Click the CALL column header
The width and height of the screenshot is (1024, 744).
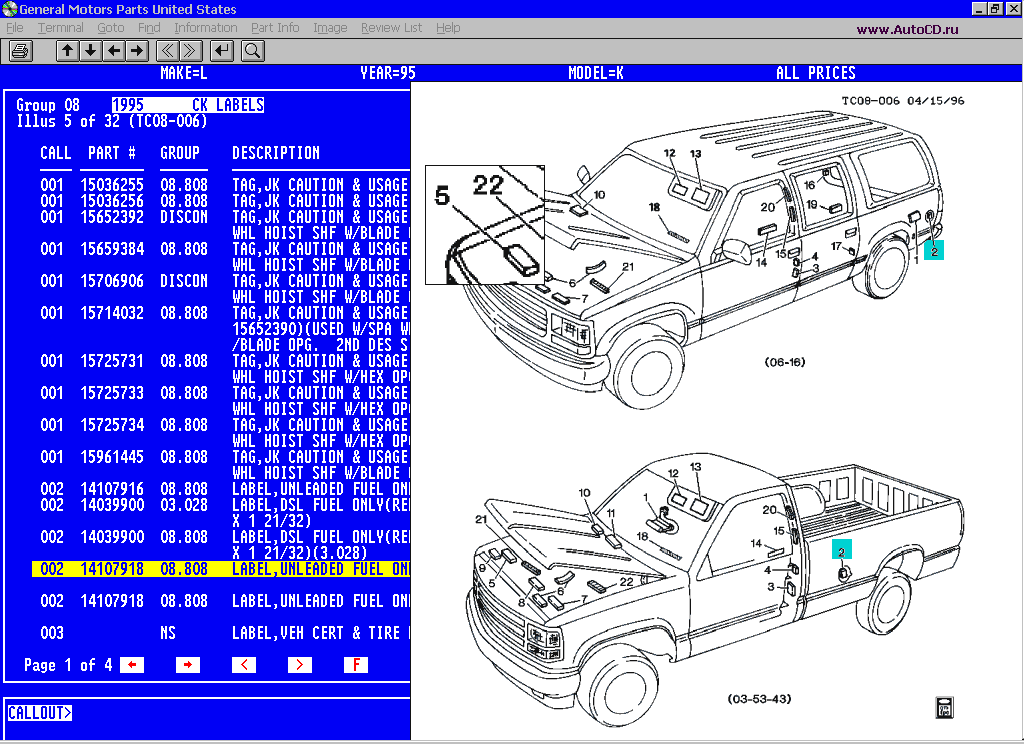(56, 153)
